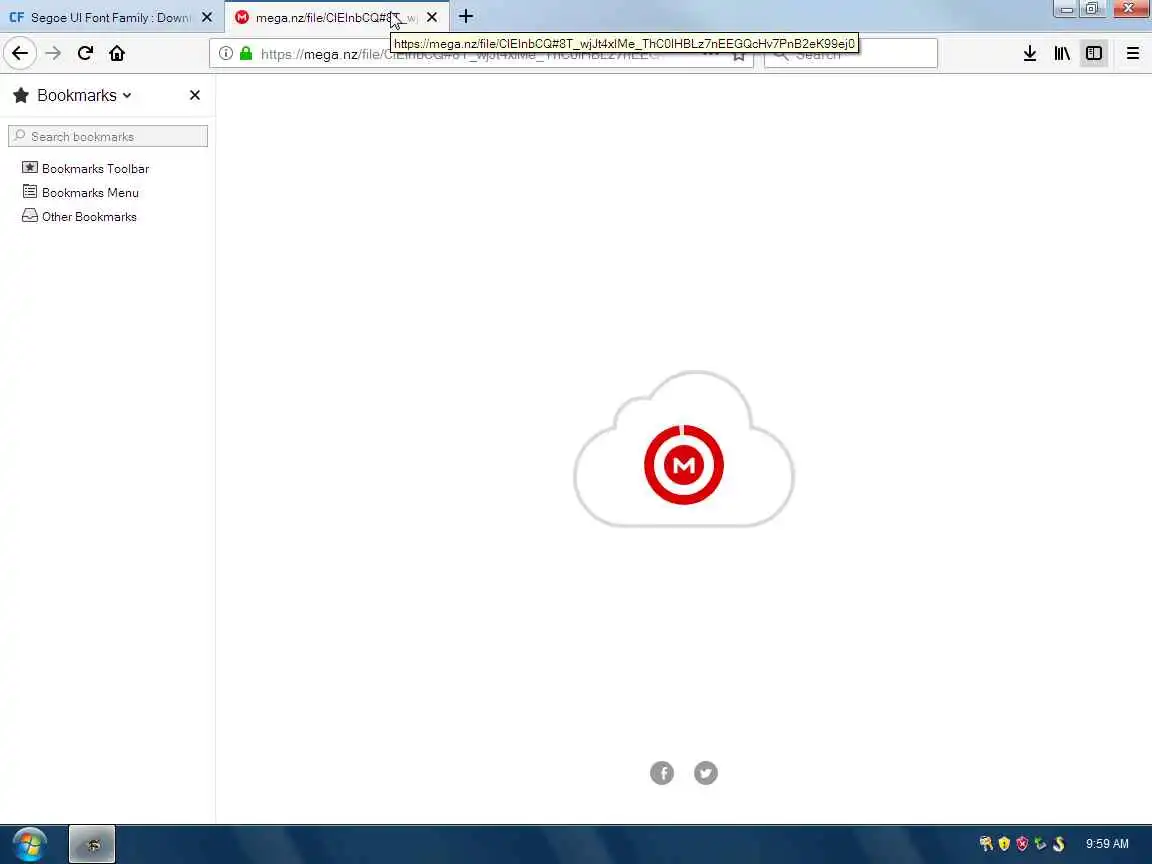Click the keys tray icon
This screenshot has width=1152, height=864.
click(x=986, y=843)
